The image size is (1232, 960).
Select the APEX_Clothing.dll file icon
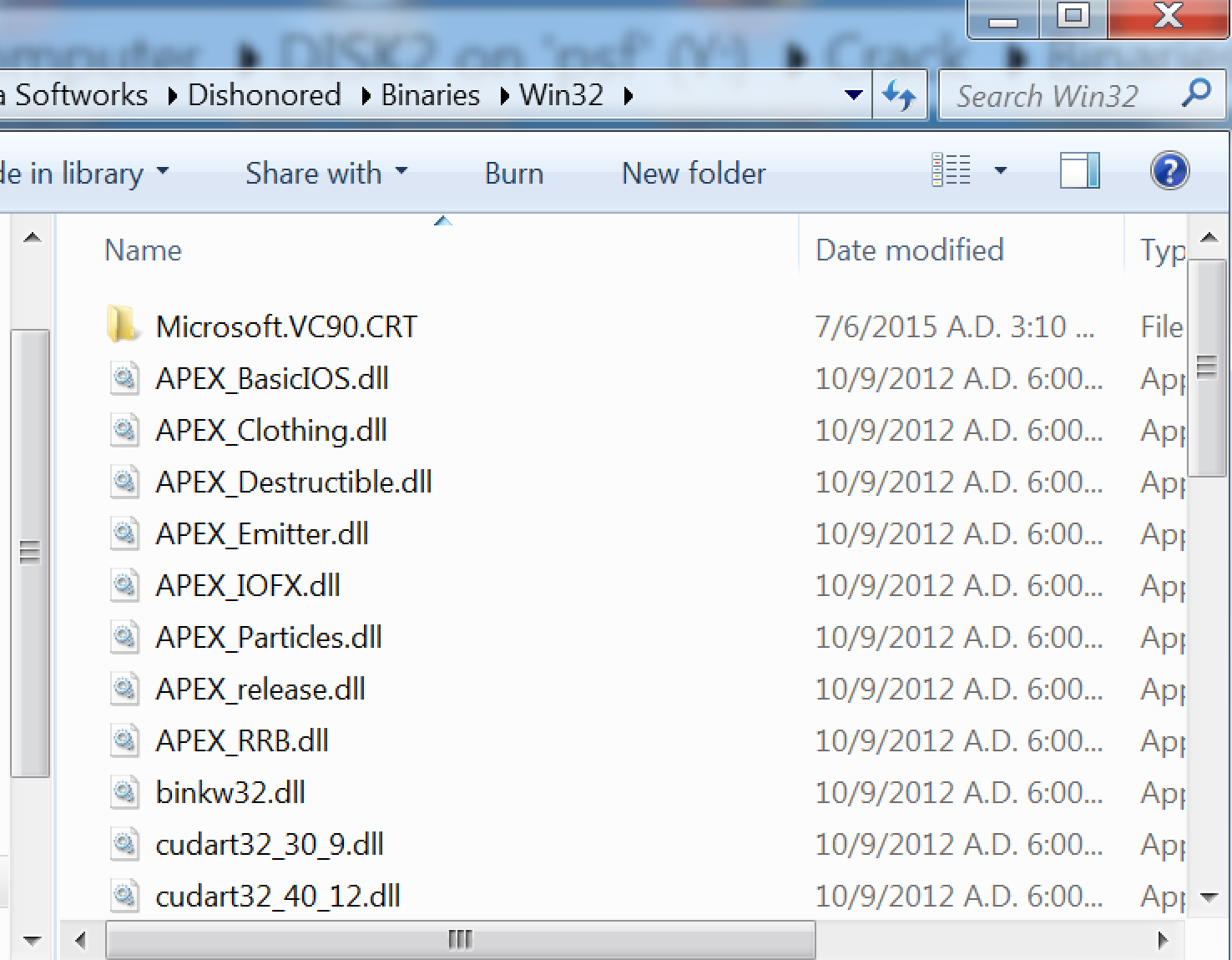click(125, 431)
